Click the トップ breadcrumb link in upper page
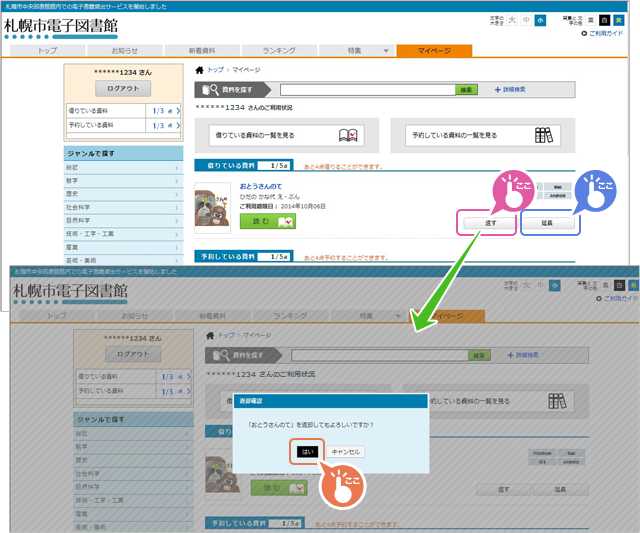The image size is (640, 533). pos(216,70)
